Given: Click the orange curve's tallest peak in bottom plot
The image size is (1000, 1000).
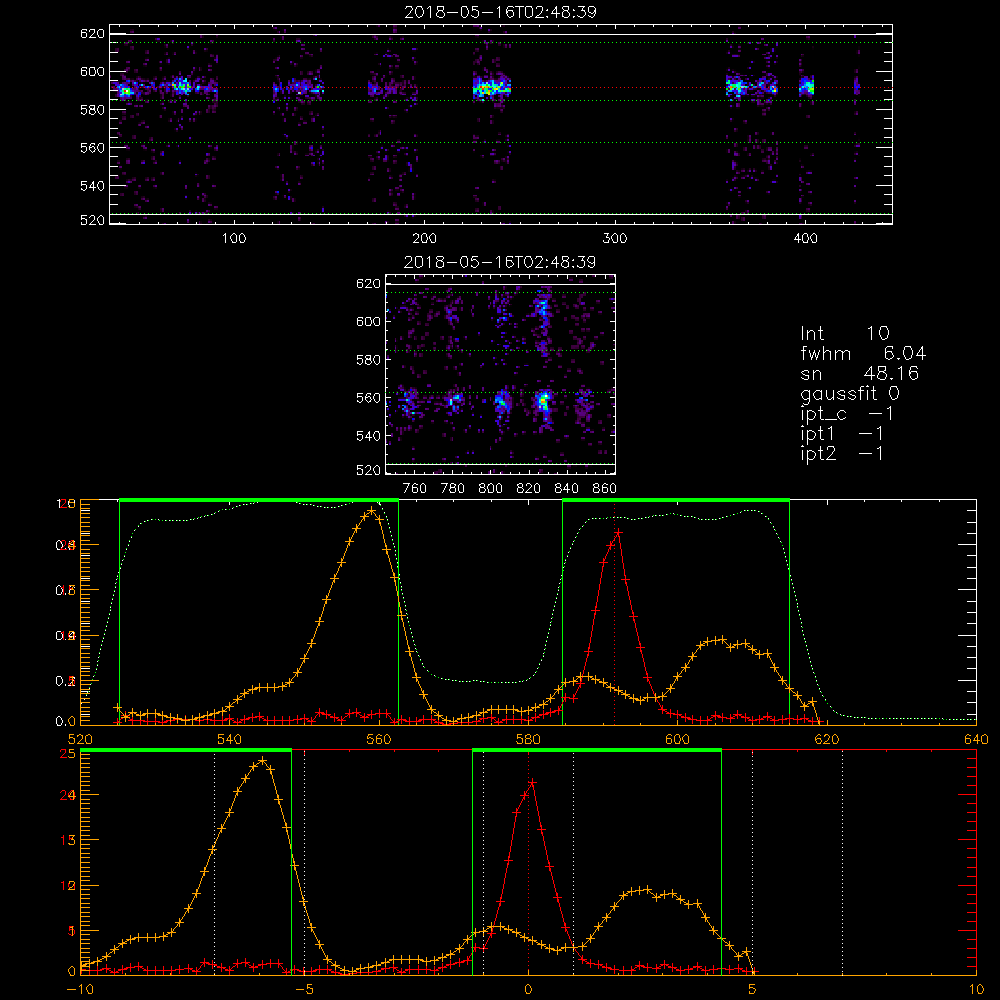Looking at the screenshot, I should pyautogui.click(x=263, y=760).
